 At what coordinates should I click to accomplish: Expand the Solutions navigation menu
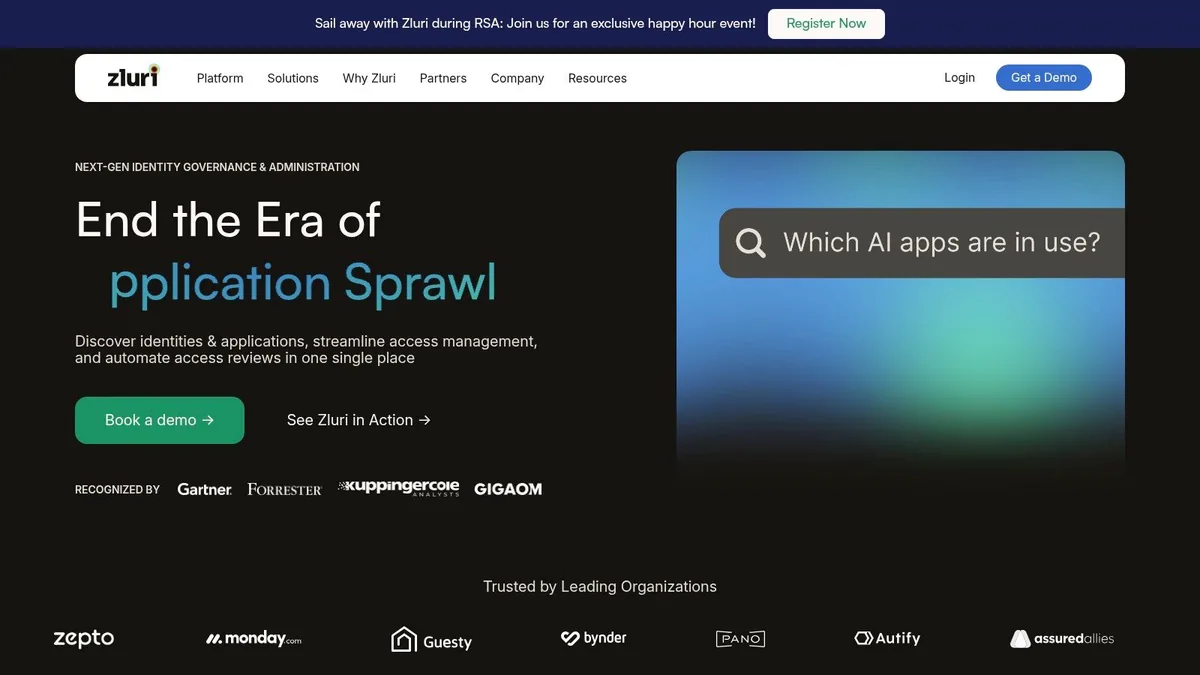pos(293,78)
